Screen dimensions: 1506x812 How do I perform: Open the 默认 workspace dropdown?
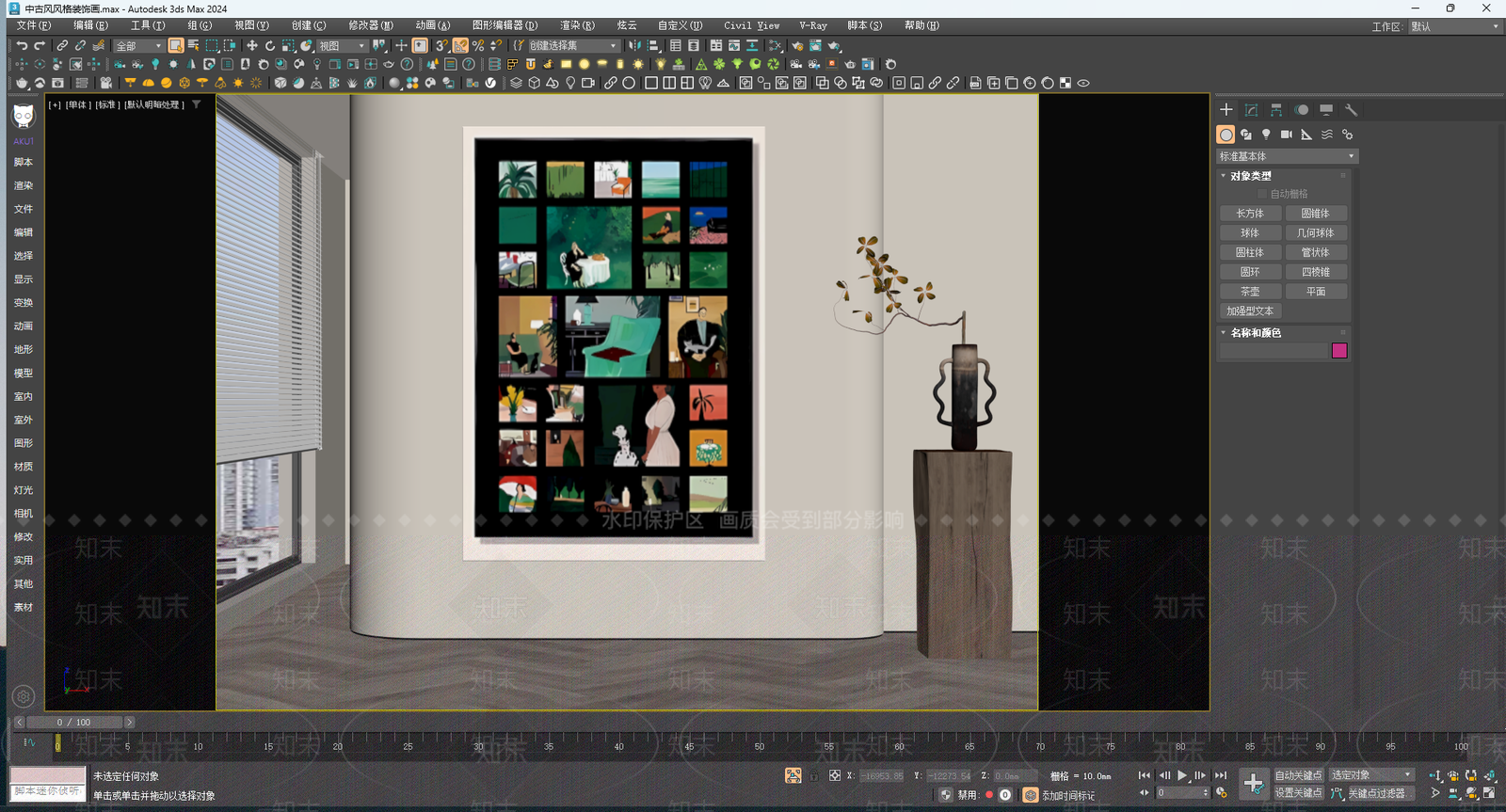1454,26
